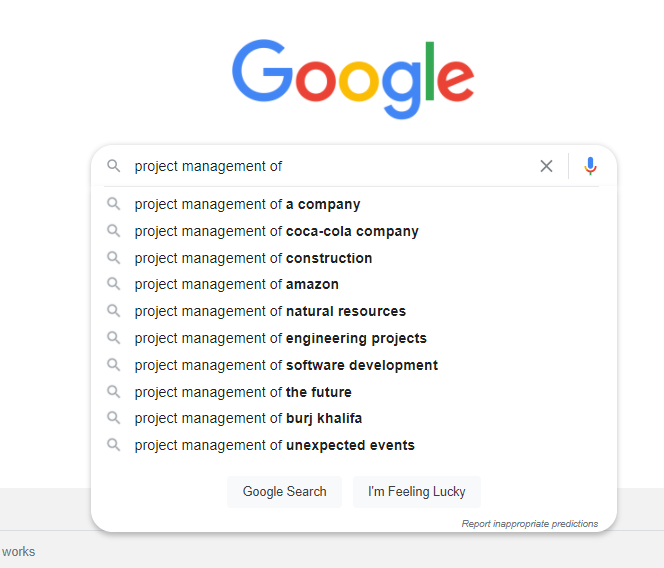Choose 'project management of unexpected events' suggestion
Screen dimensions: 664x568
tap(275, 445)
